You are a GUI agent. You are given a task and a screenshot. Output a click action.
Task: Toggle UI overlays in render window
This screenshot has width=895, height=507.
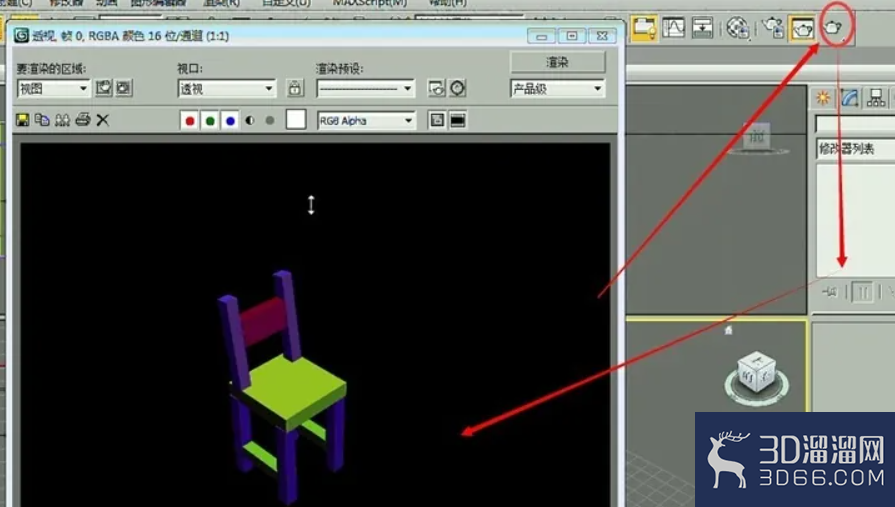pyautogui.click(x=437, y=120)
